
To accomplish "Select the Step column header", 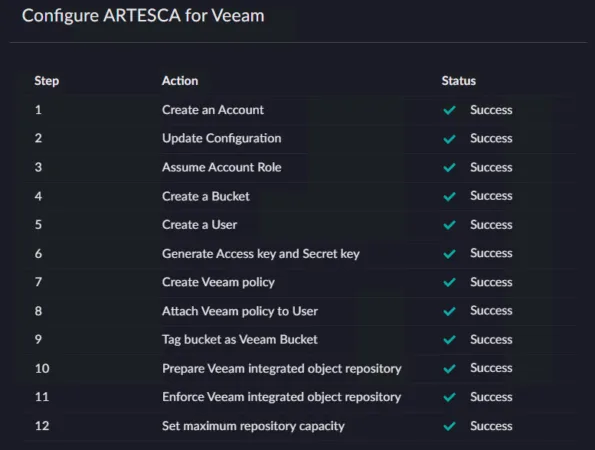I will click(47, 81).
